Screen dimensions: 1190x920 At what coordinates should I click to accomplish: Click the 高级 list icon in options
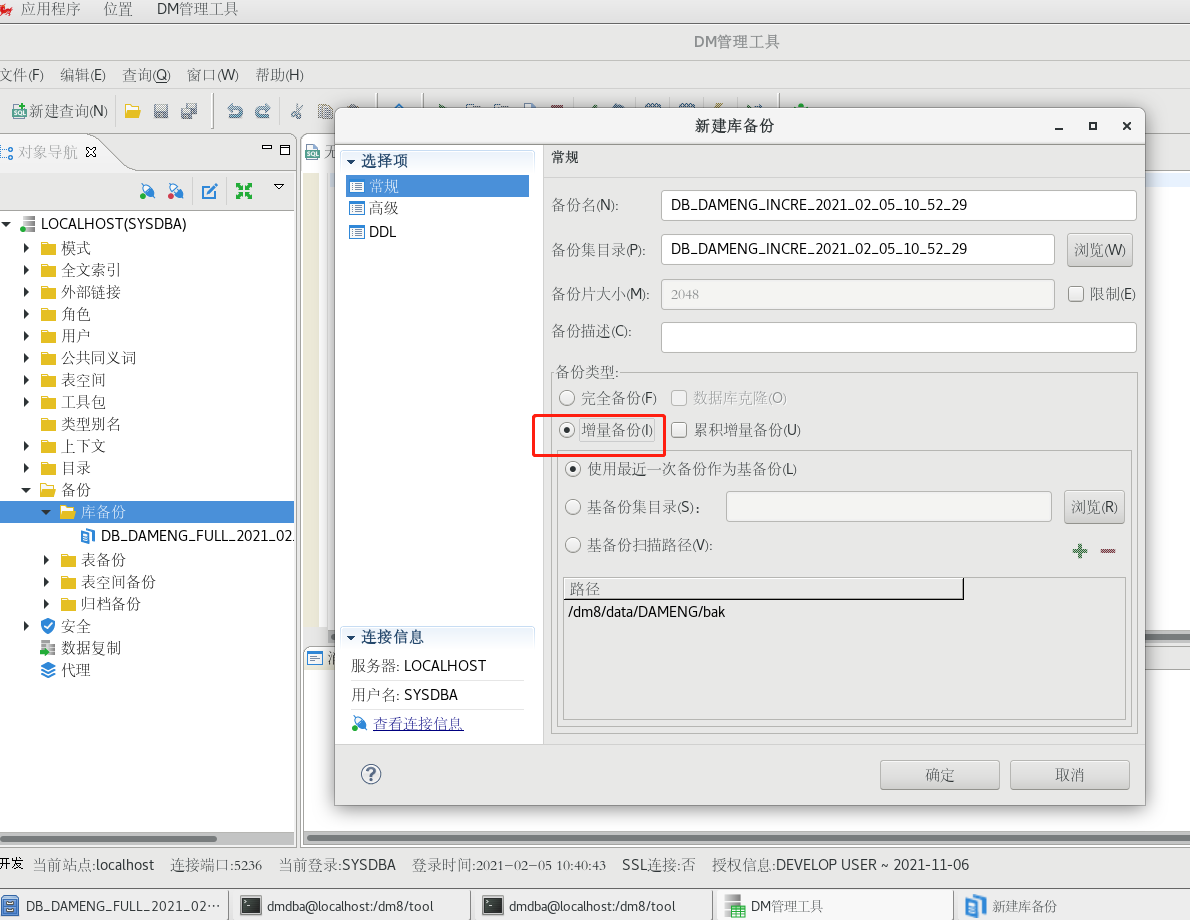point(357,208)
